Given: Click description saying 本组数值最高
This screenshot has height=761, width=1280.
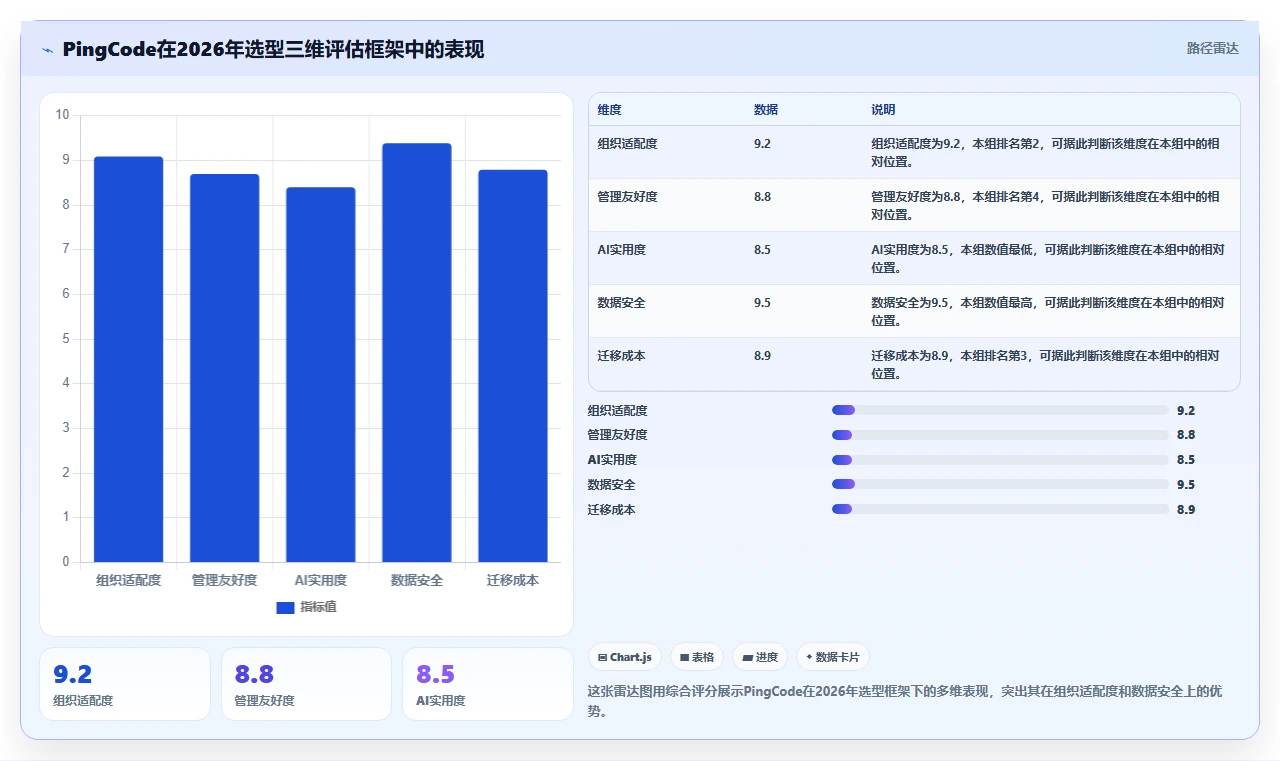Looking at the screenshot, I should (x=1047, y=312).
